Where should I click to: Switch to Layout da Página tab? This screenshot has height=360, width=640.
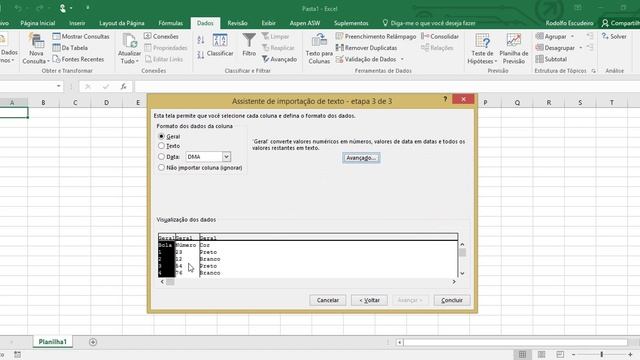122,23
